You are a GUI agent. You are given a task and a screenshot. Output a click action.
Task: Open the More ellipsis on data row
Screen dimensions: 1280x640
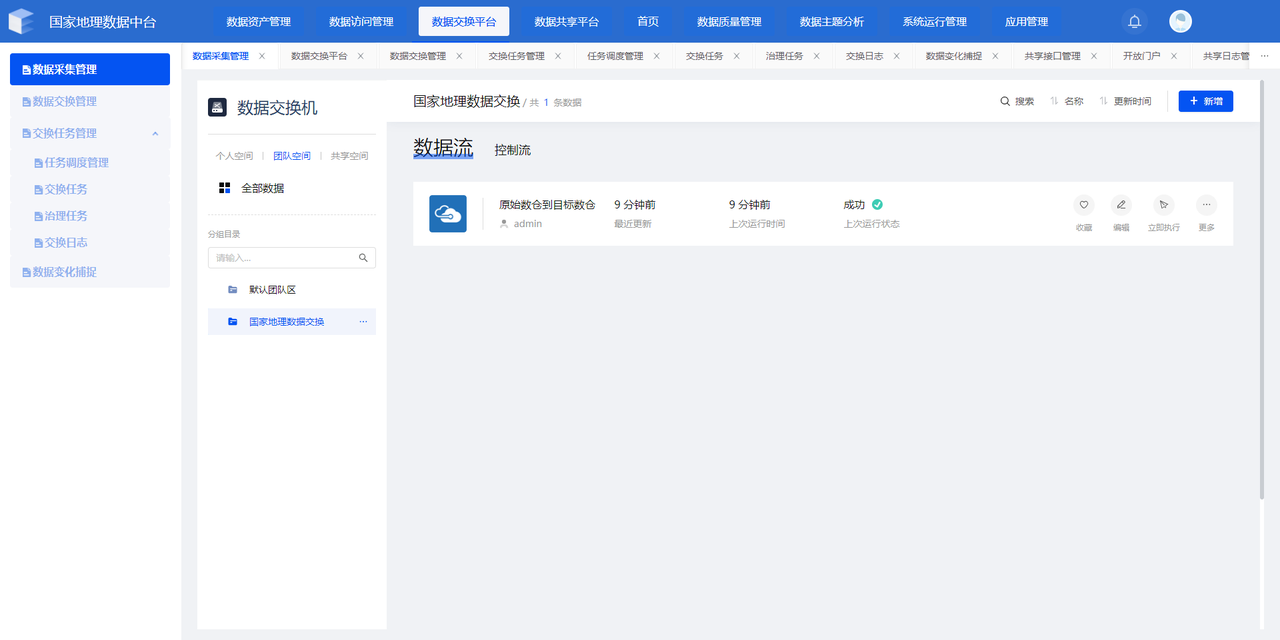(x=1206, y=205)
